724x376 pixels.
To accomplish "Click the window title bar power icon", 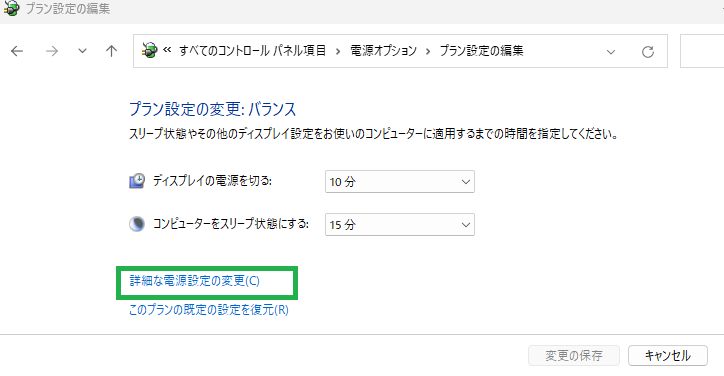I will coord(11,8).
